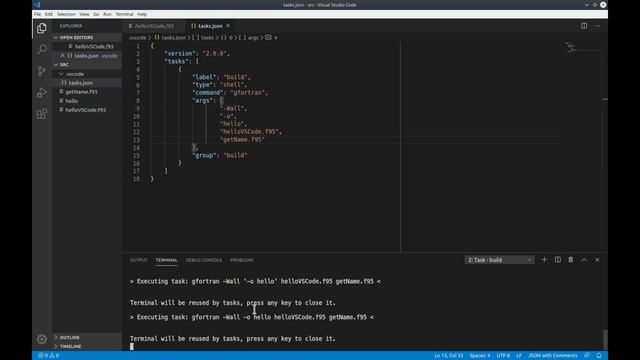The width and height of the screenshot is (640, 360).
Task: Click the editor minimap
Action: (x=583, y=47)
